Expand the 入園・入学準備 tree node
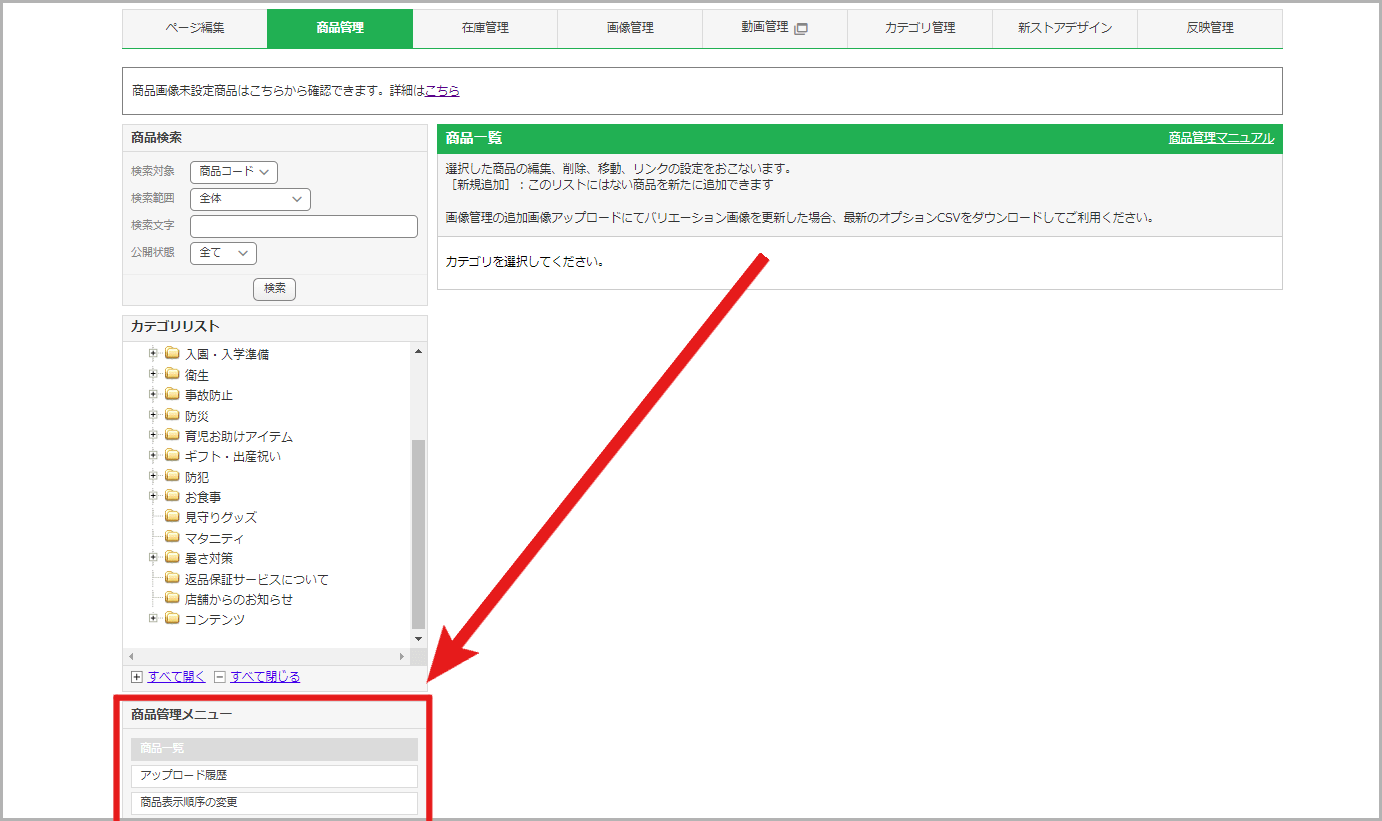The height and width of the screenshot is (821, 1382). point(154,354)
